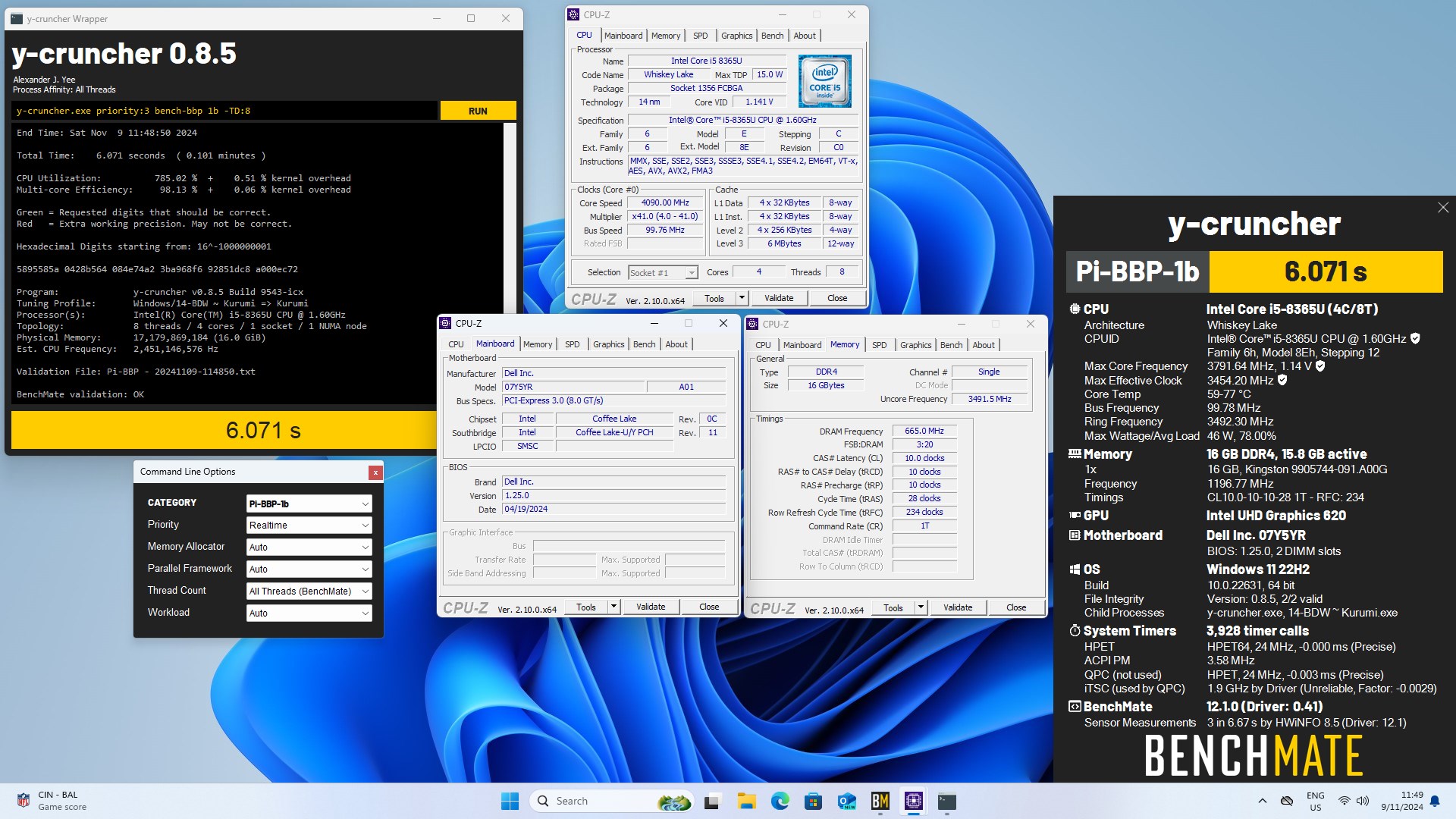Open the Thread Count dropdown
Image resolution: width=1456 pixels, height=819 pixels.
tap(309, 591)
